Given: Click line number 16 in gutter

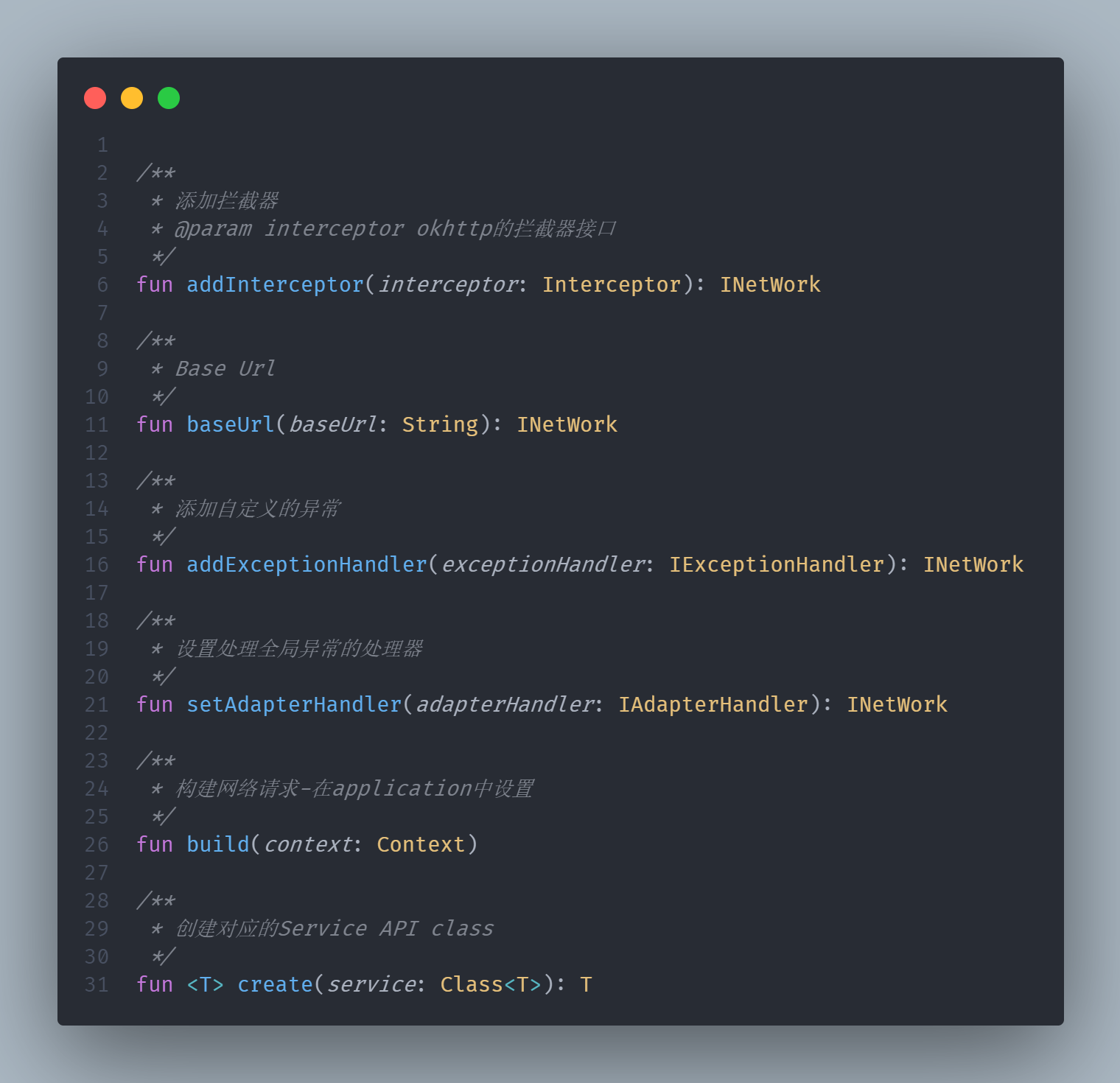Looking at the screenshot, I should [97, 565].
